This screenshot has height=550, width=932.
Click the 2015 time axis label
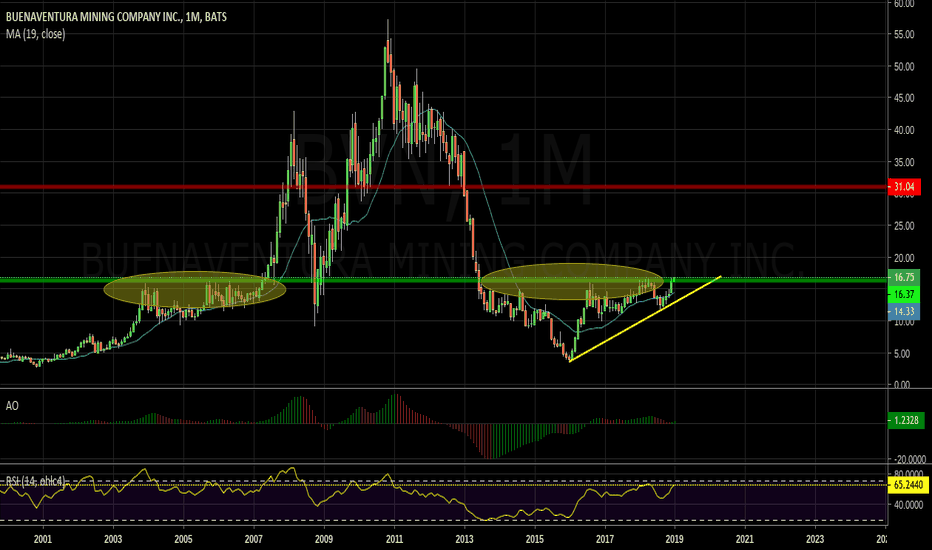(534, 539)
